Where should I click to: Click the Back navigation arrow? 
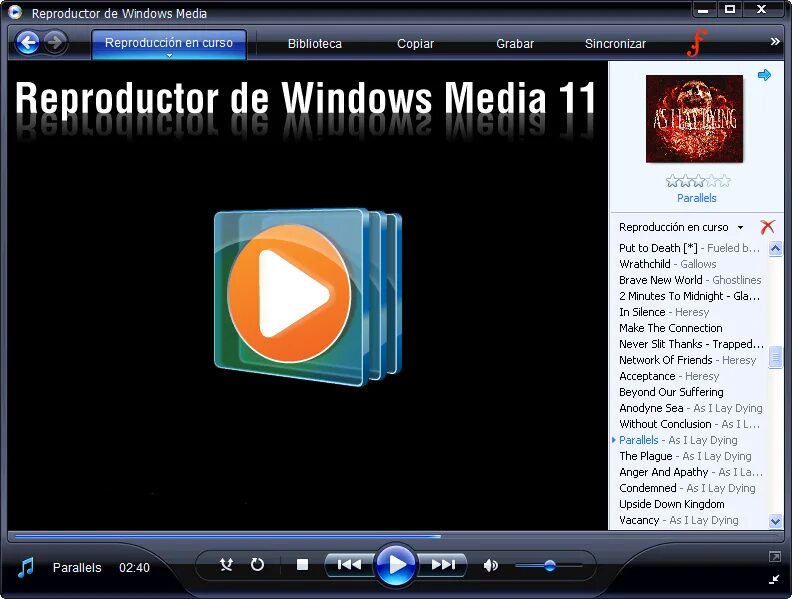27,43
